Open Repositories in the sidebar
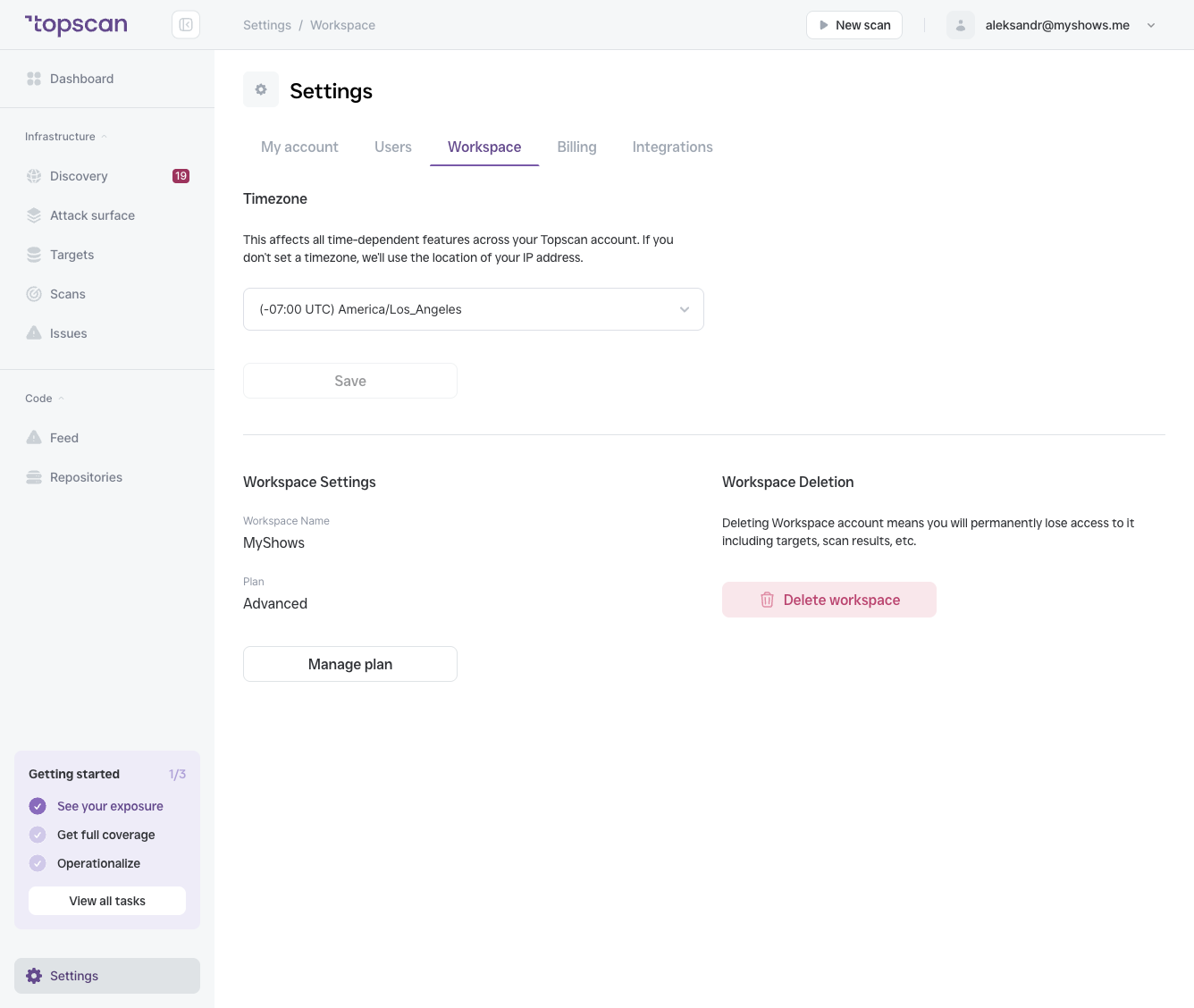The height and width of the screenshot is (1008, 1194). [107, 477]
